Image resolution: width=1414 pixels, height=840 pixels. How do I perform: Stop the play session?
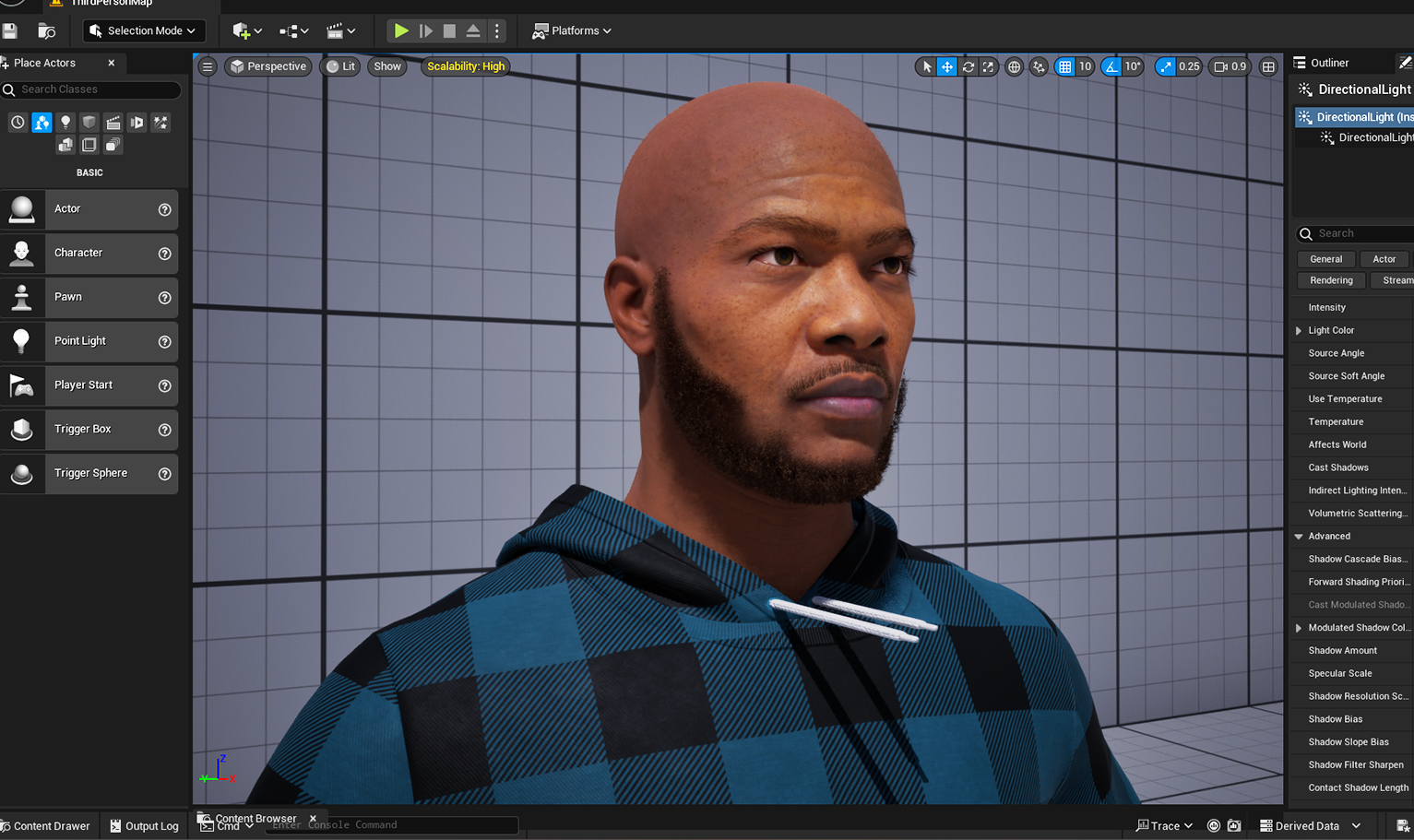449,30
